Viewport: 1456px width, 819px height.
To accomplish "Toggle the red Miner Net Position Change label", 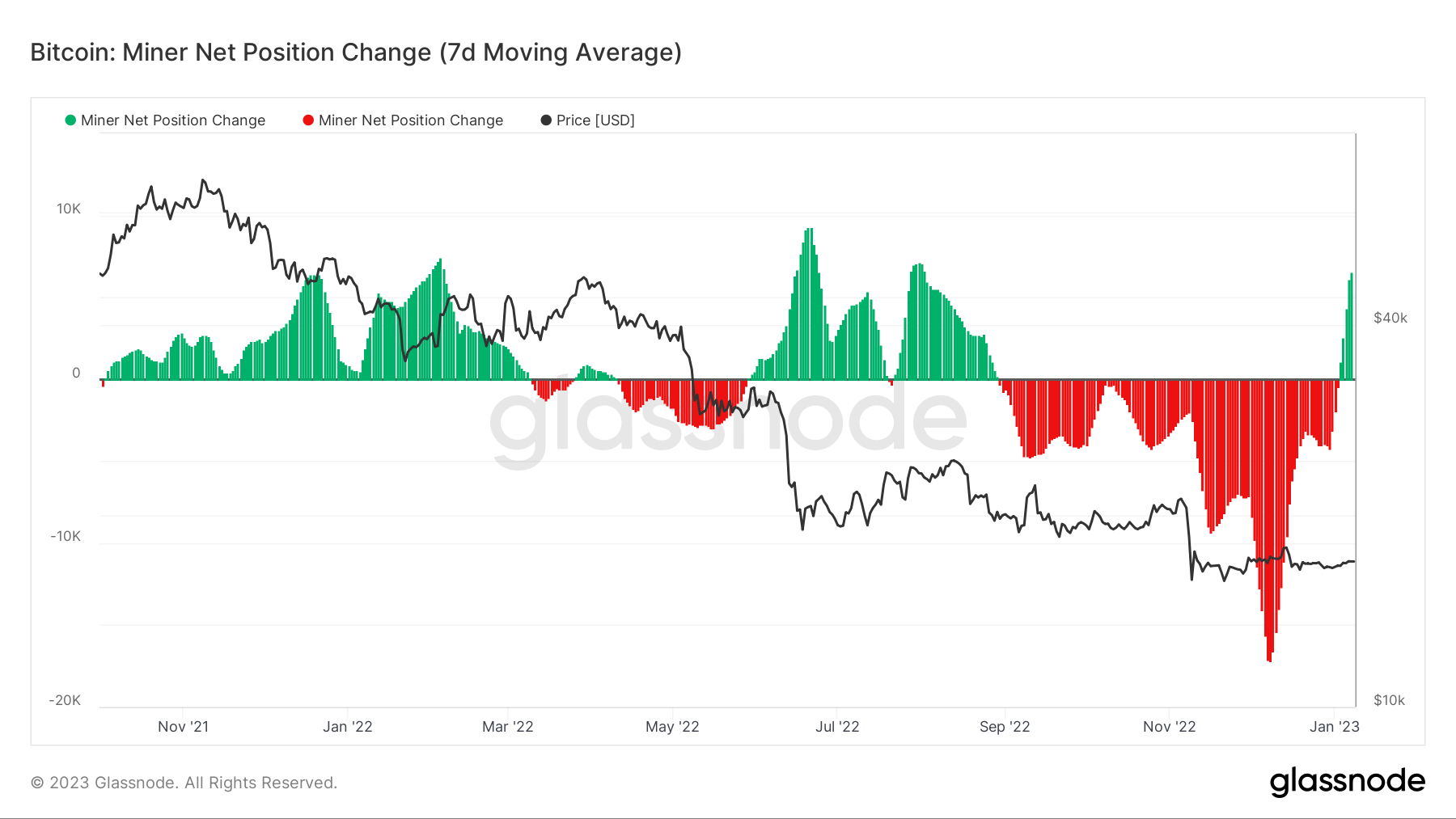I will tap(411, 120).
